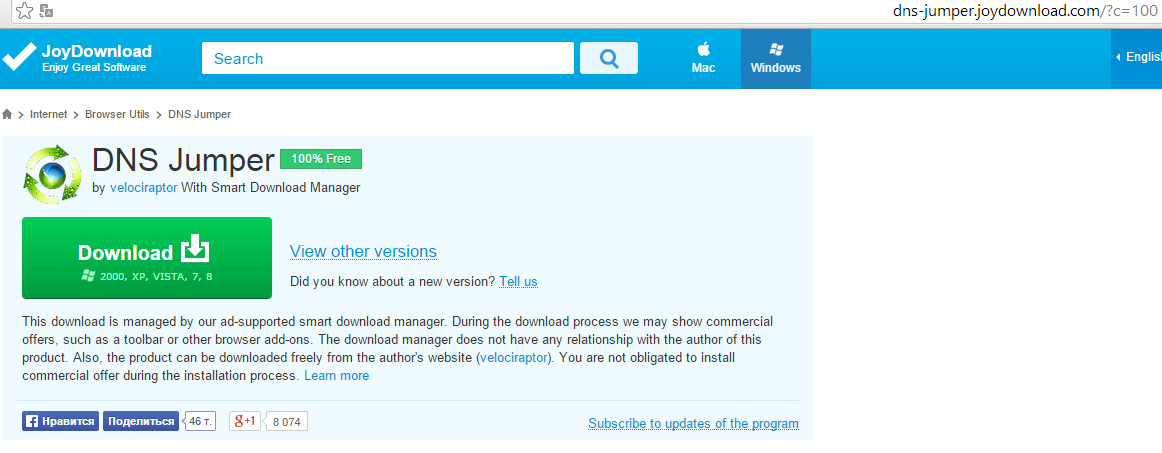1162x453 pixels.
Task: Click the DNS Jumper breadcrumb
Action: point(199,114)
